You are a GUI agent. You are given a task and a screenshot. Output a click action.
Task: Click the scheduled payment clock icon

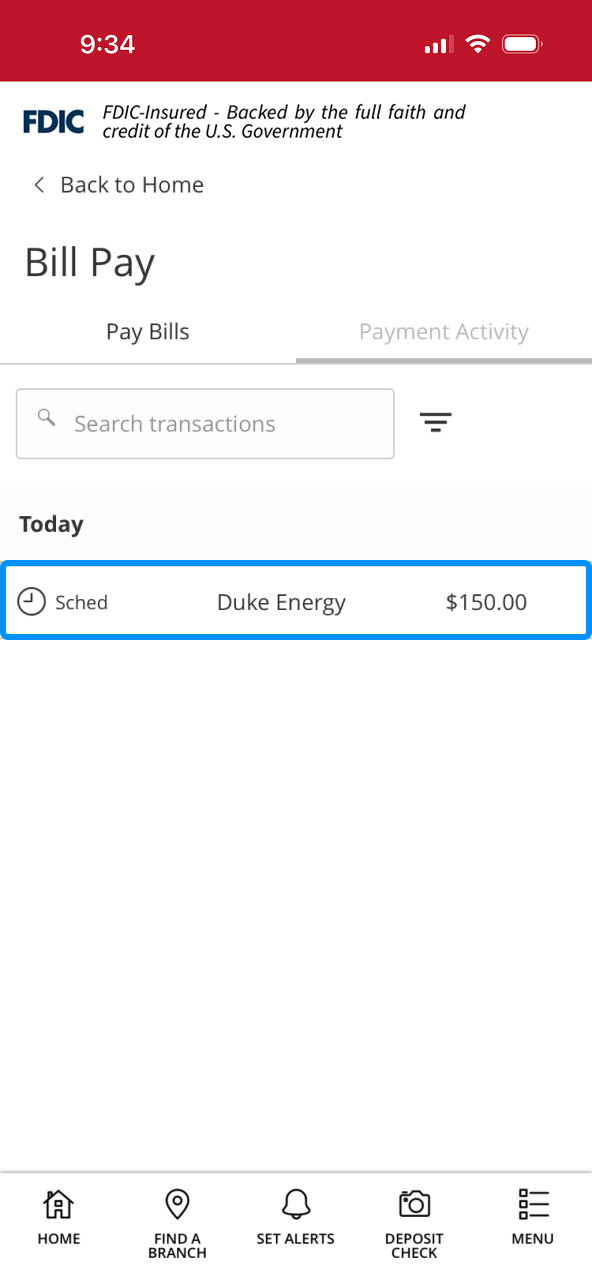click(30, 601)
